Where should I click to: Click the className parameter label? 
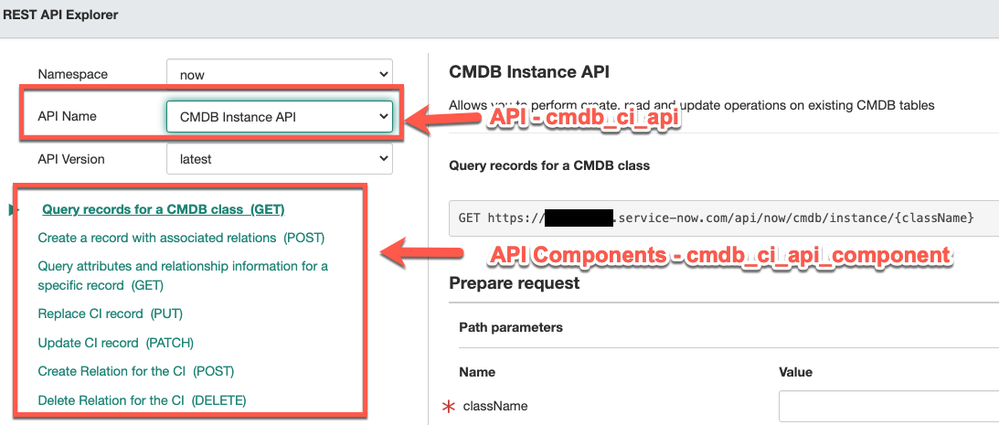[495, 406]
